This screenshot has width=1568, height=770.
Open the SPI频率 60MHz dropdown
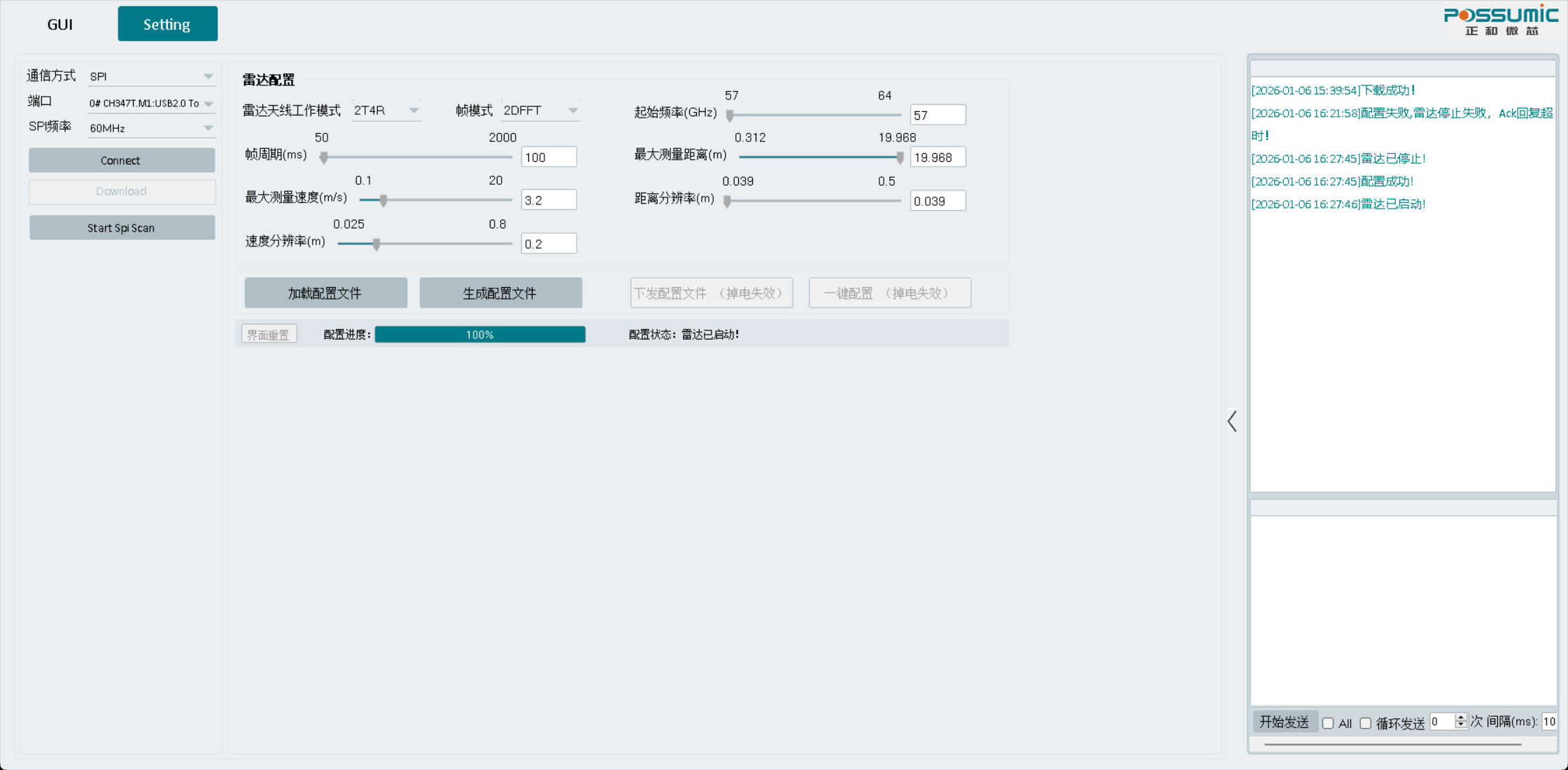click(x=150, y=128)
